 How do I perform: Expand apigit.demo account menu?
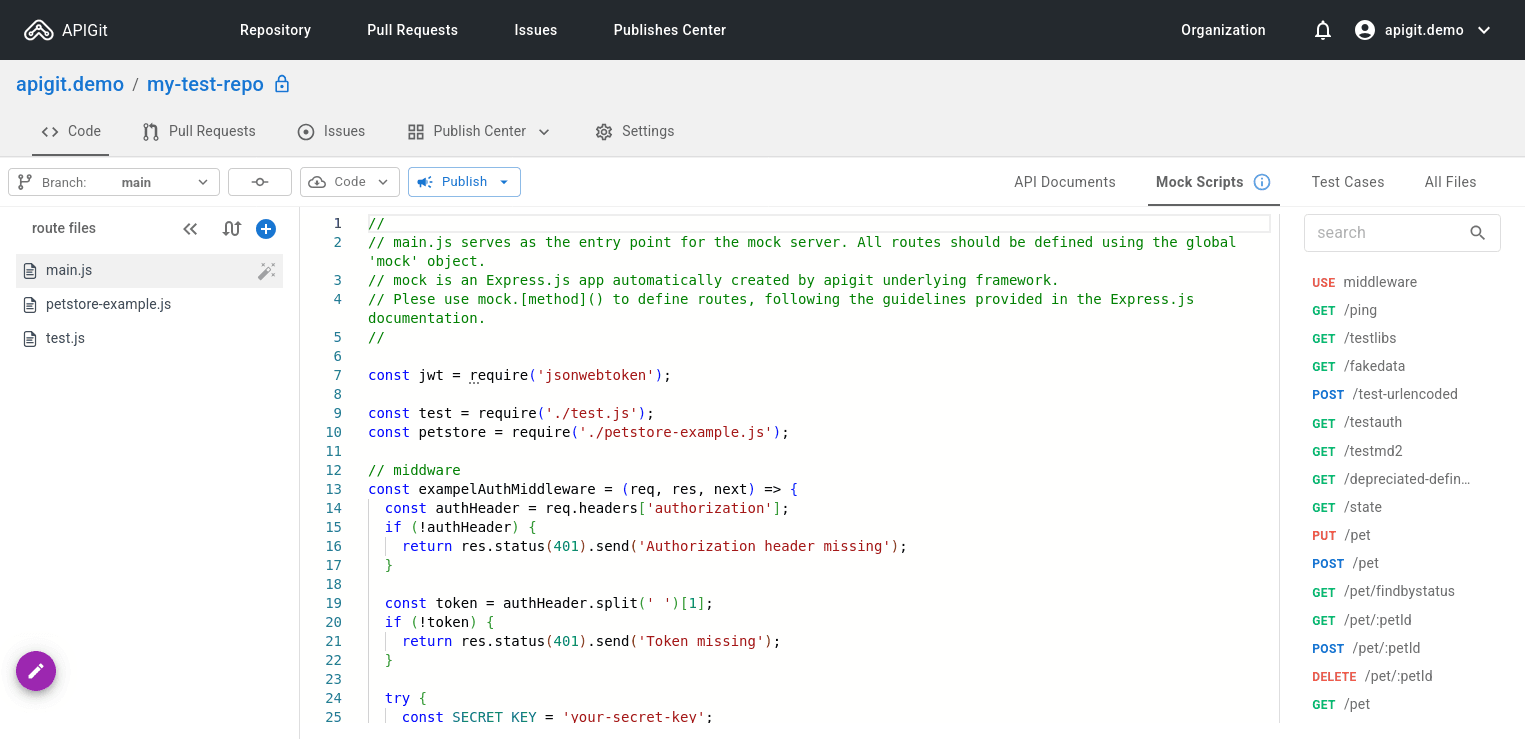coord(1484,30)
